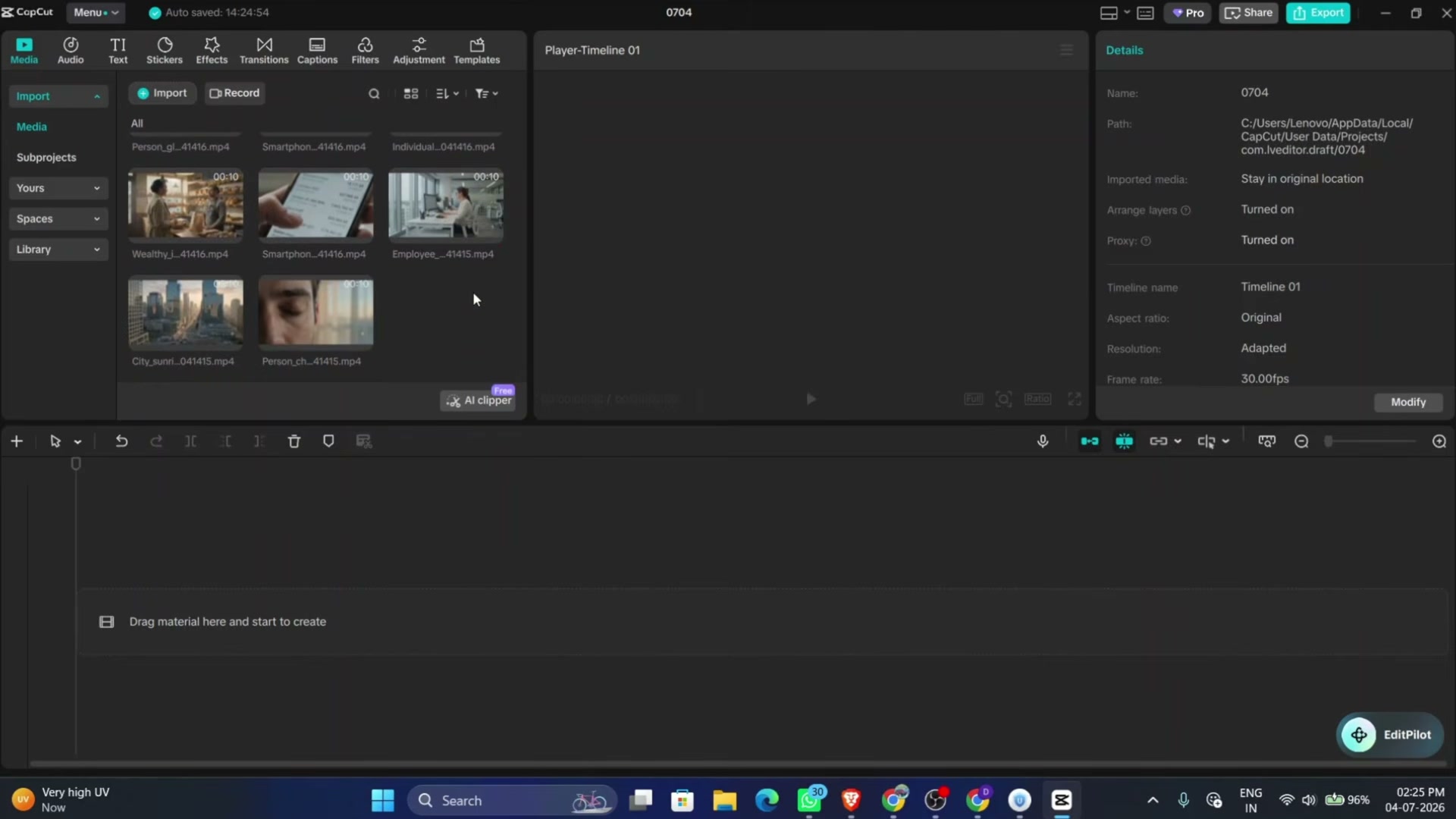Click the player focus scan icon
The image size is (1456, 819).
[x=1003, y=400]
